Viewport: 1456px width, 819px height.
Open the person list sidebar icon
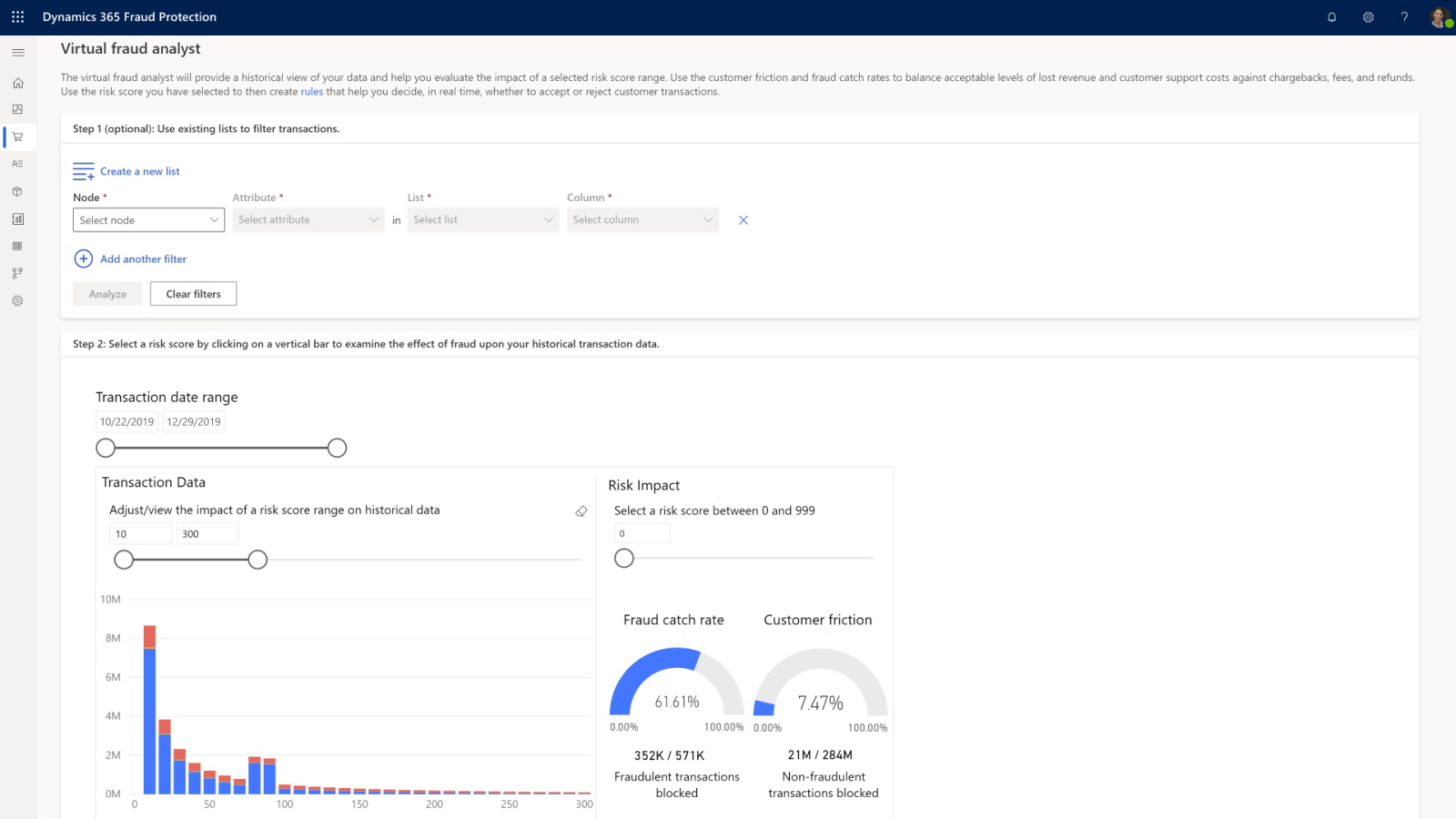pos(18,164)
